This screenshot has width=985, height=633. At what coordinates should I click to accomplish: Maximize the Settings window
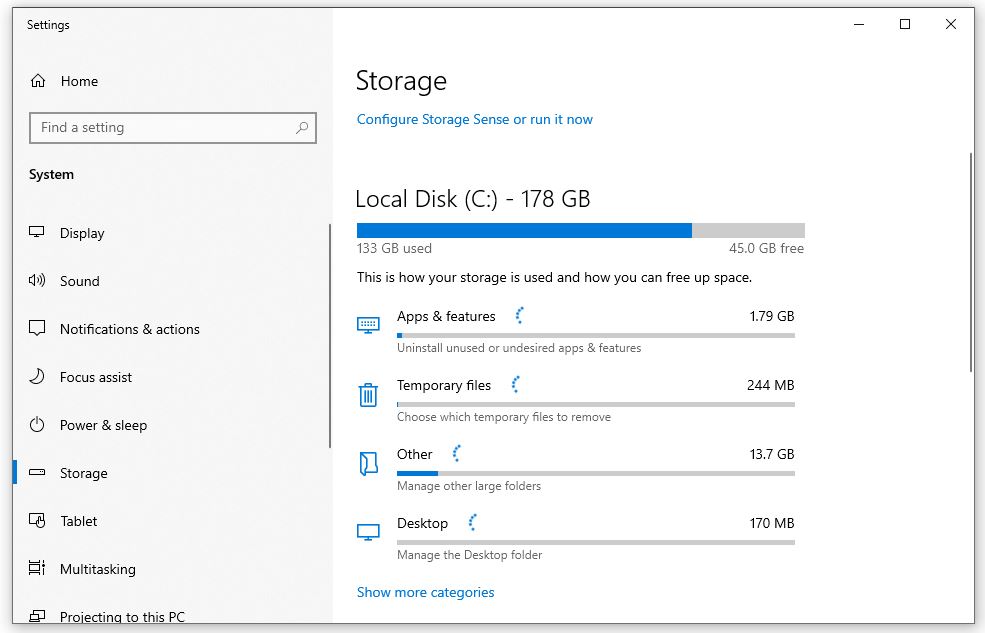click(x=905, y=24)
